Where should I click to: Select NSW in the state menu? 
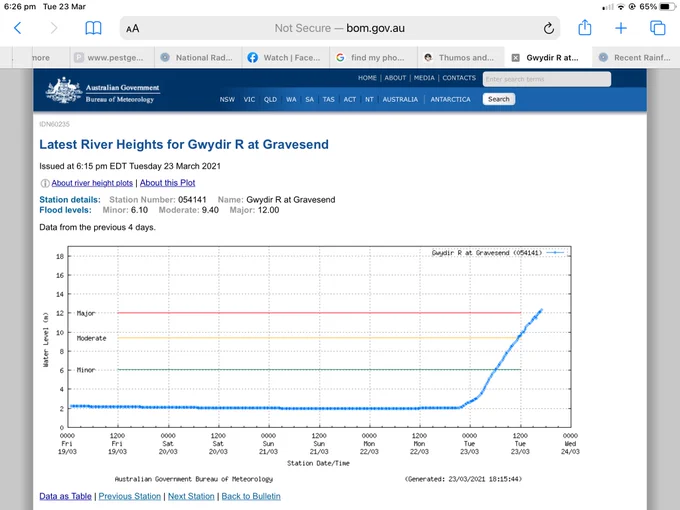(227, 99)
